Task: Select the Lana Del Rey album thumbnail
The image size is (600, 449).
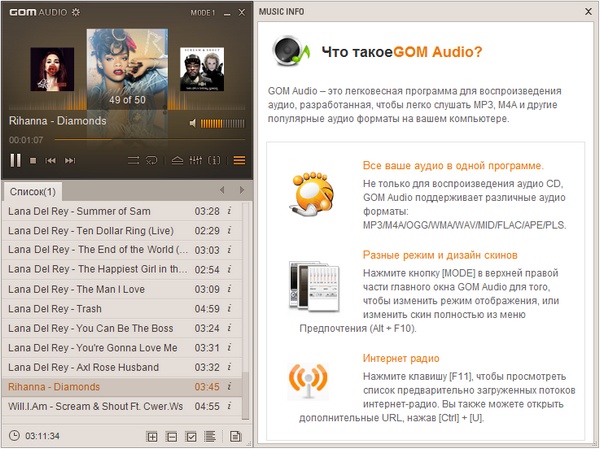Action: [52, 69]
